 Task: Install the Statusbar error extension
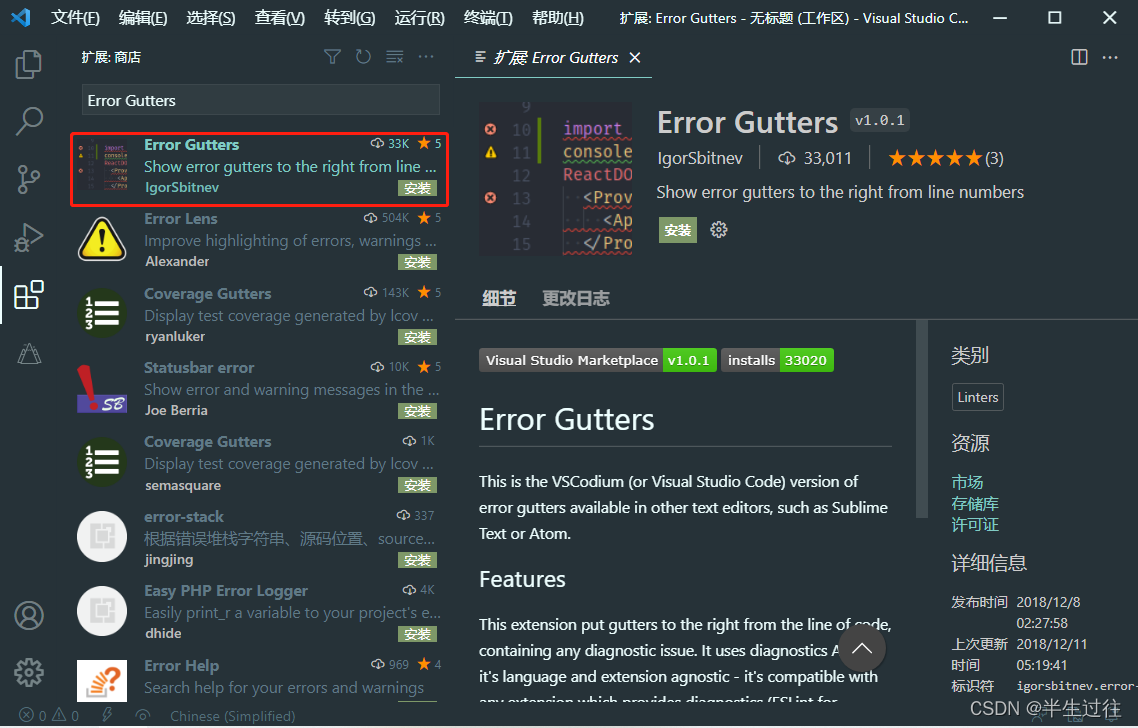pyautogui.click(x=417, y=411)
